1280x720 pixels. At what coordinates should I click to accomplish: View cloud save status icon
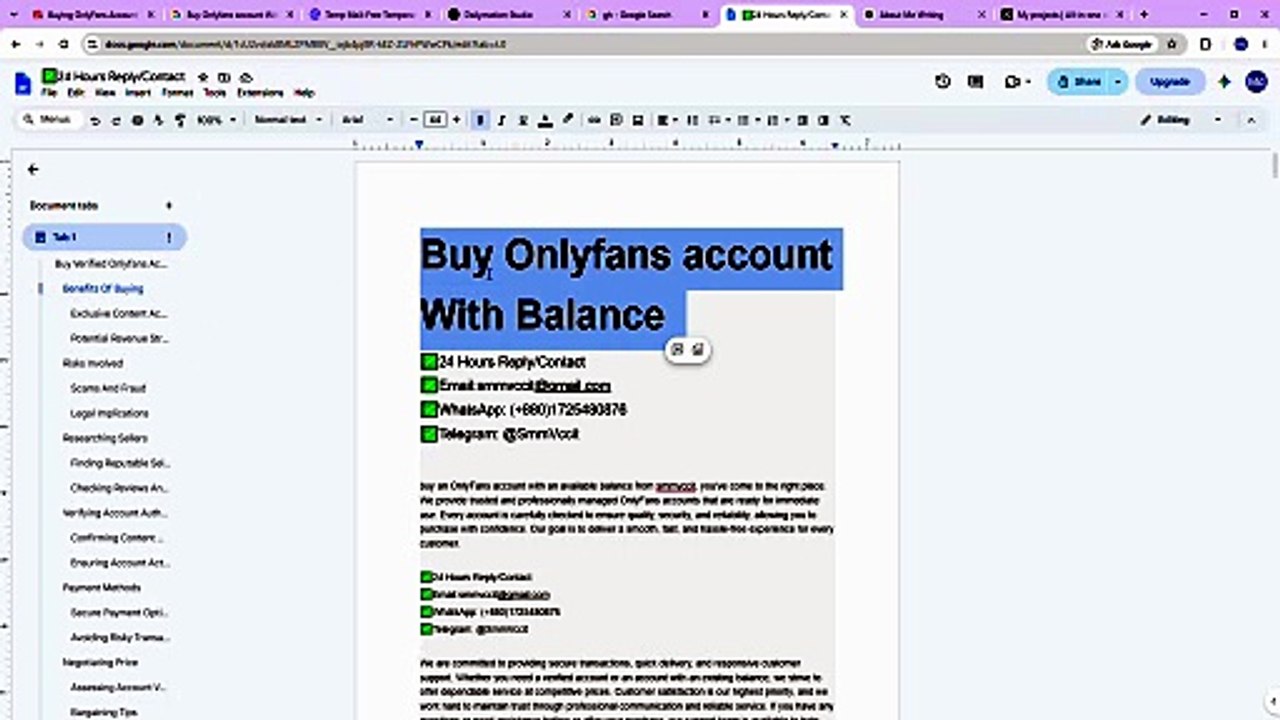tap(246, 77)
